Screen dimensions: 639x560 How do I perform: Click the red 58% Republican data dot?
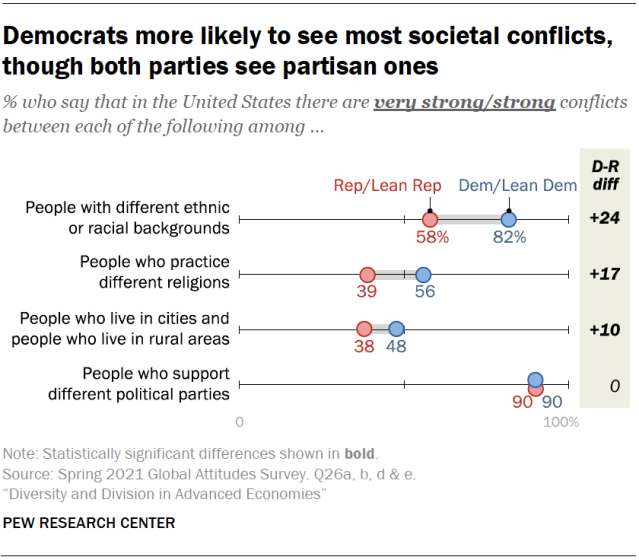(x=430, y=219)
